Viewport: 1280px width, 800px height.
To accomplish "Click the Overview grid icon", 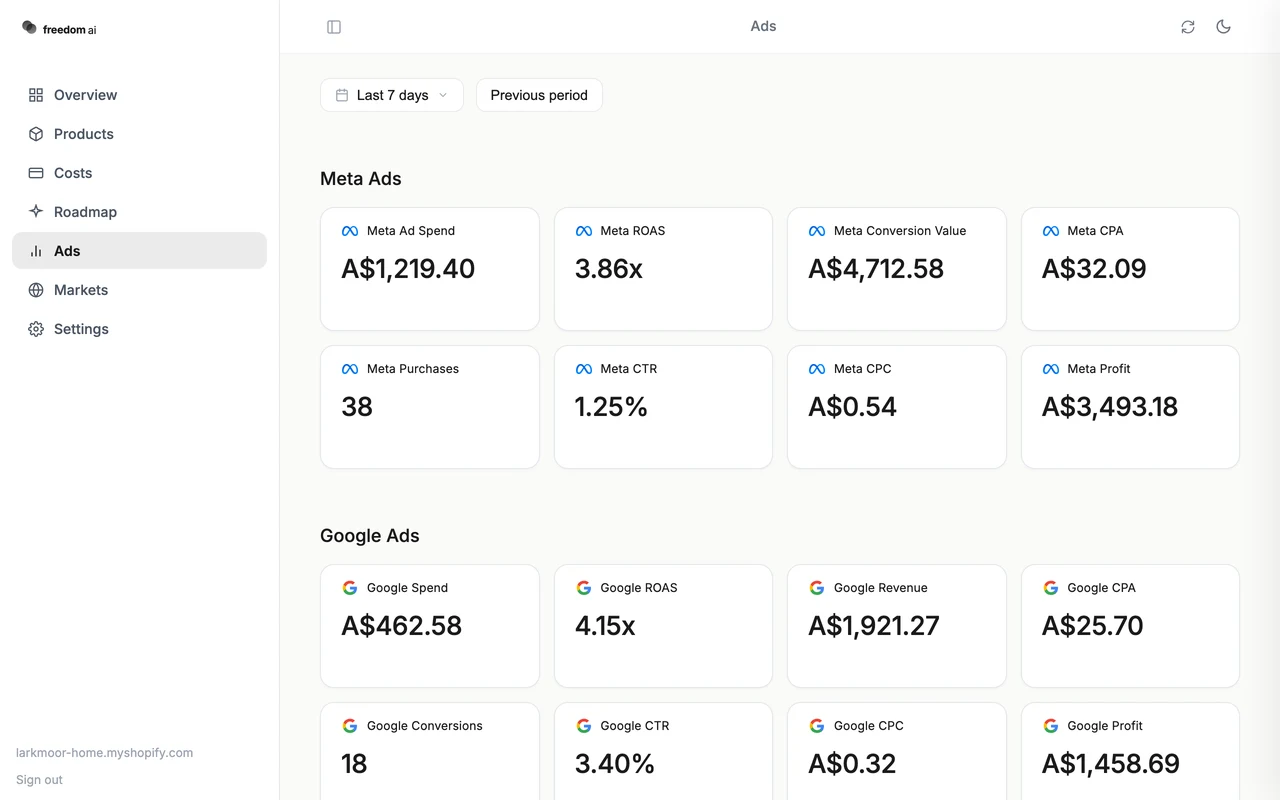I will tap(36, 95).
